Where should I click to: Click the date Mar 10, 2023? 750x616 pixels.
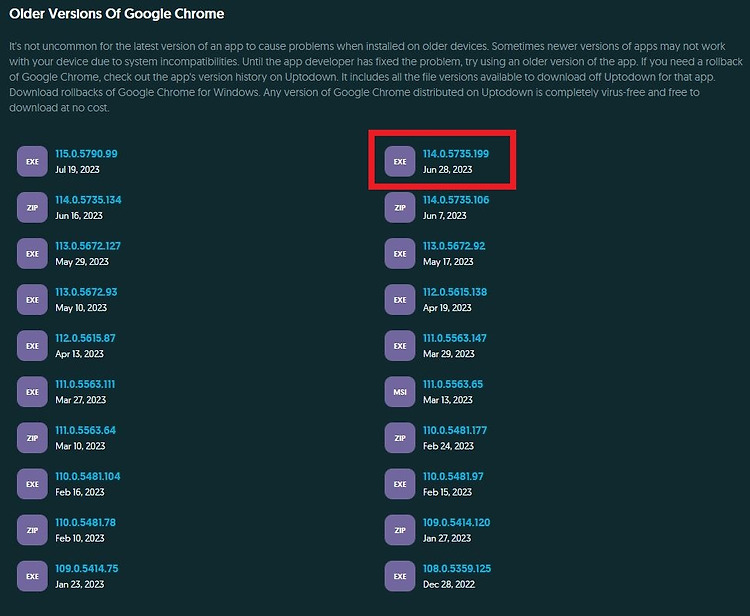[80, 446]
